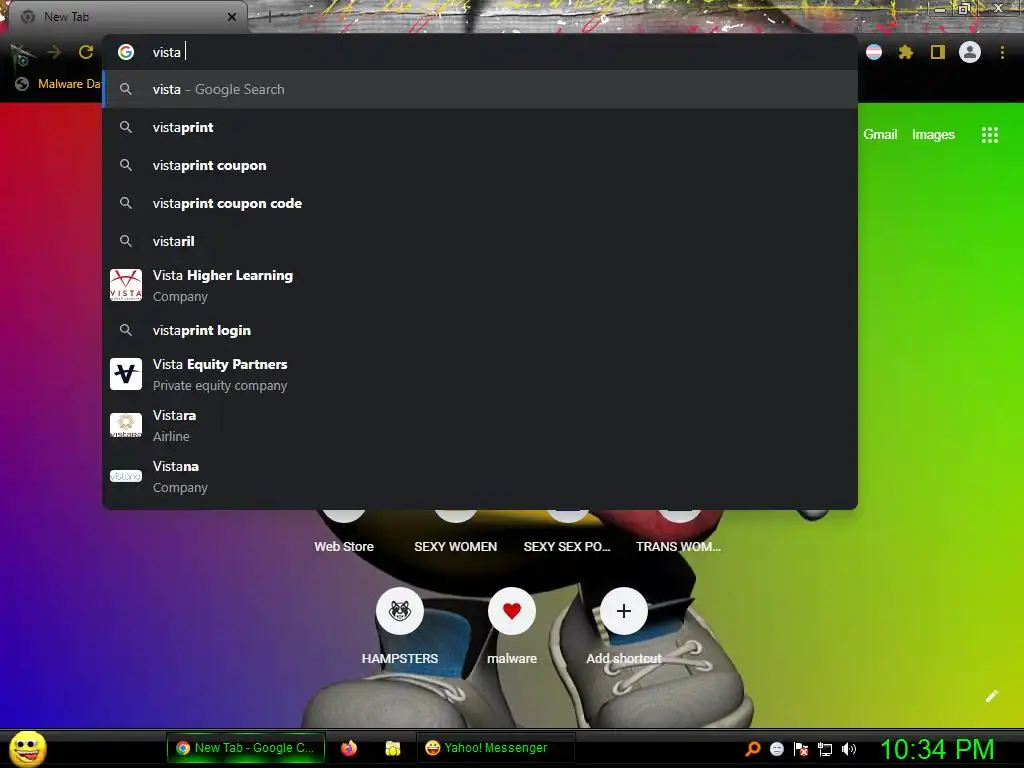Select the 'vista - Google Search' suggestion
The height and width of the screenshot is (768, 1024).
[x=480, y=89]
